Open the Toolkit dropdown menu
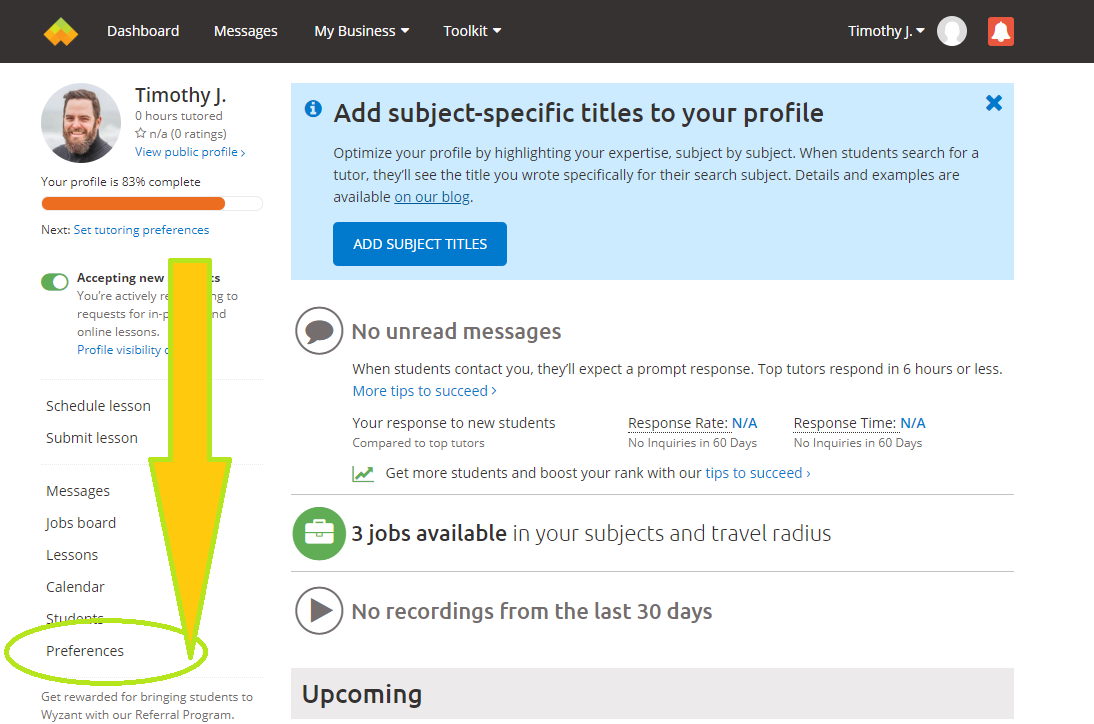 pos(472,31)
